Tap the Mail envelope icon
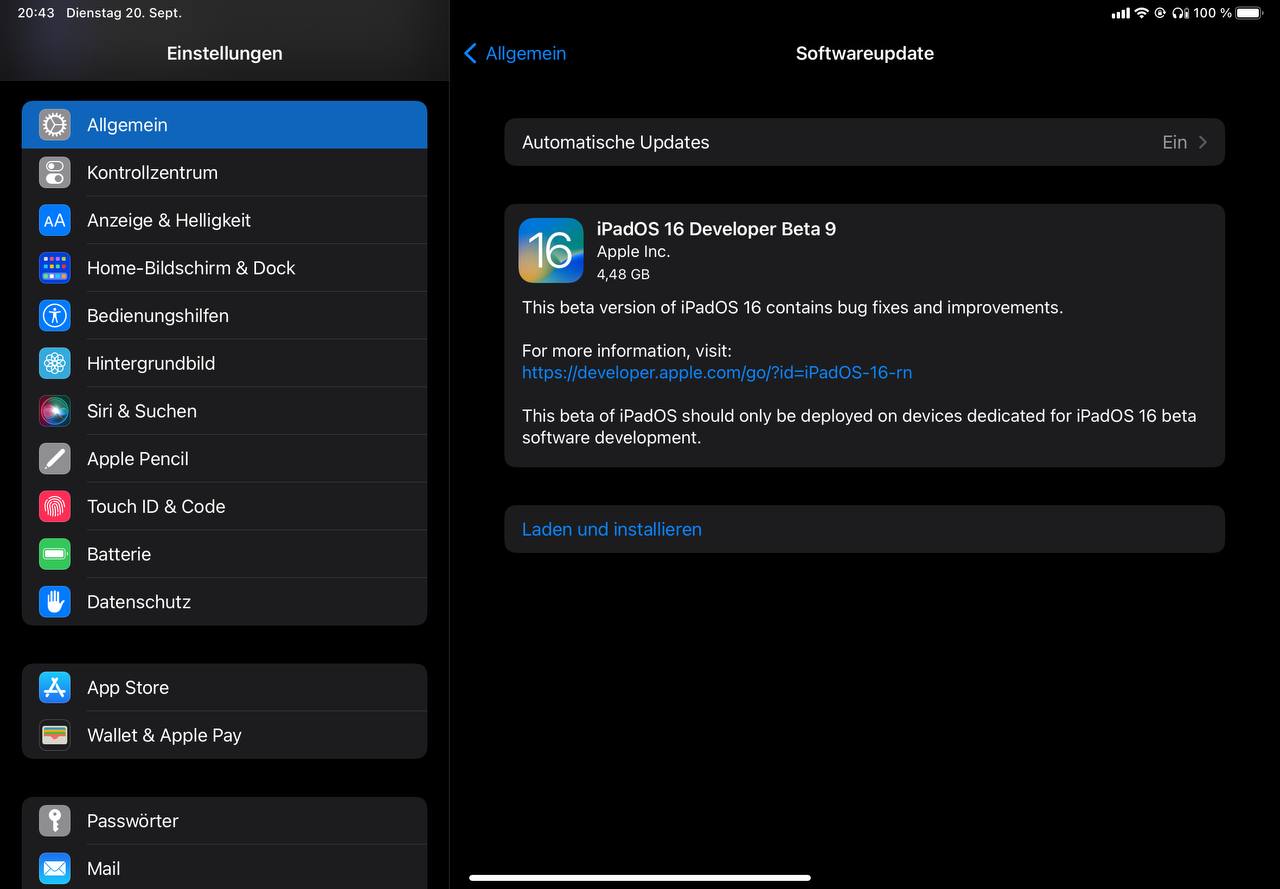This screenshot has height=889, width=1280. [x=55, y=868]
